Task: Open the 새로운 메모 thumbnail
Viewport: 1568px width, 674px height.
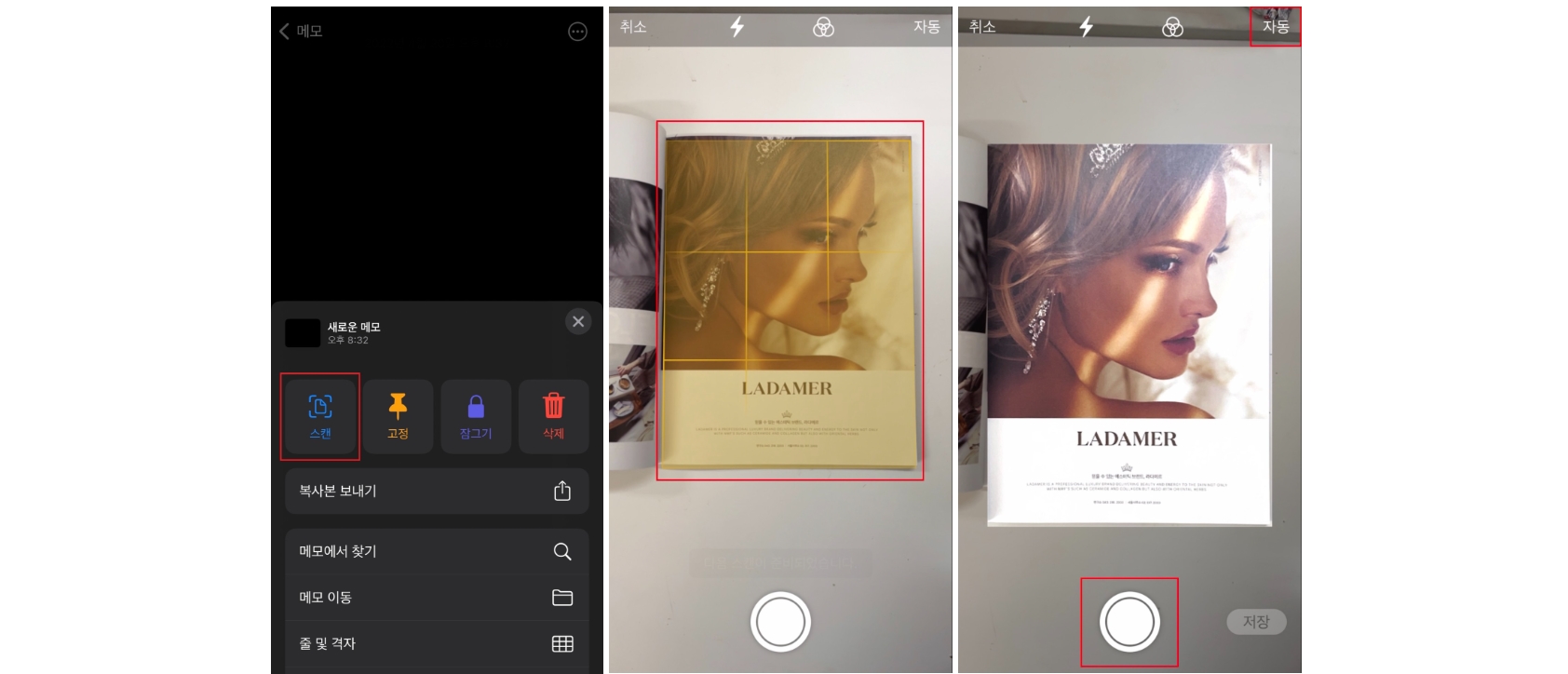Action: 303,332
